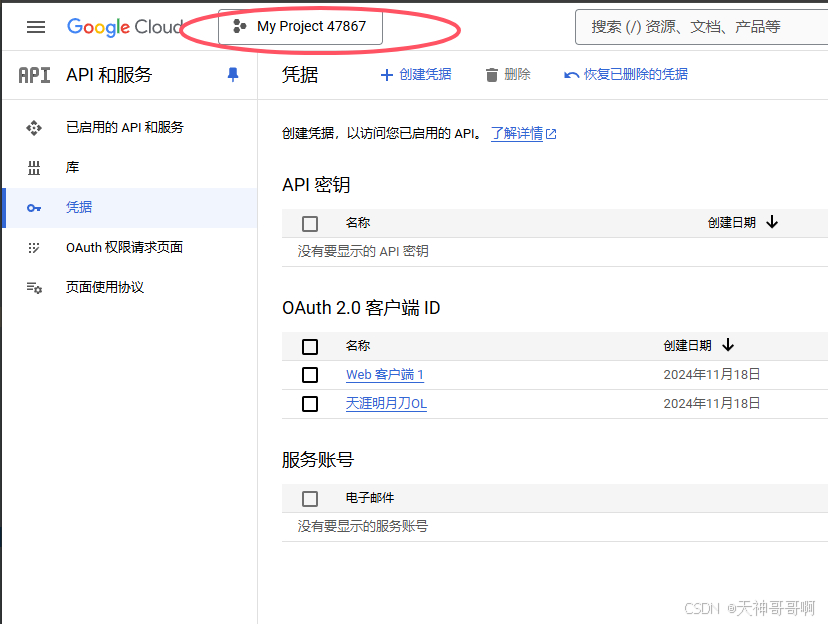Click the 2024年11月18日 date of 天涯明月刀OL
Screen dimensions: 828x624
(712, 404)
